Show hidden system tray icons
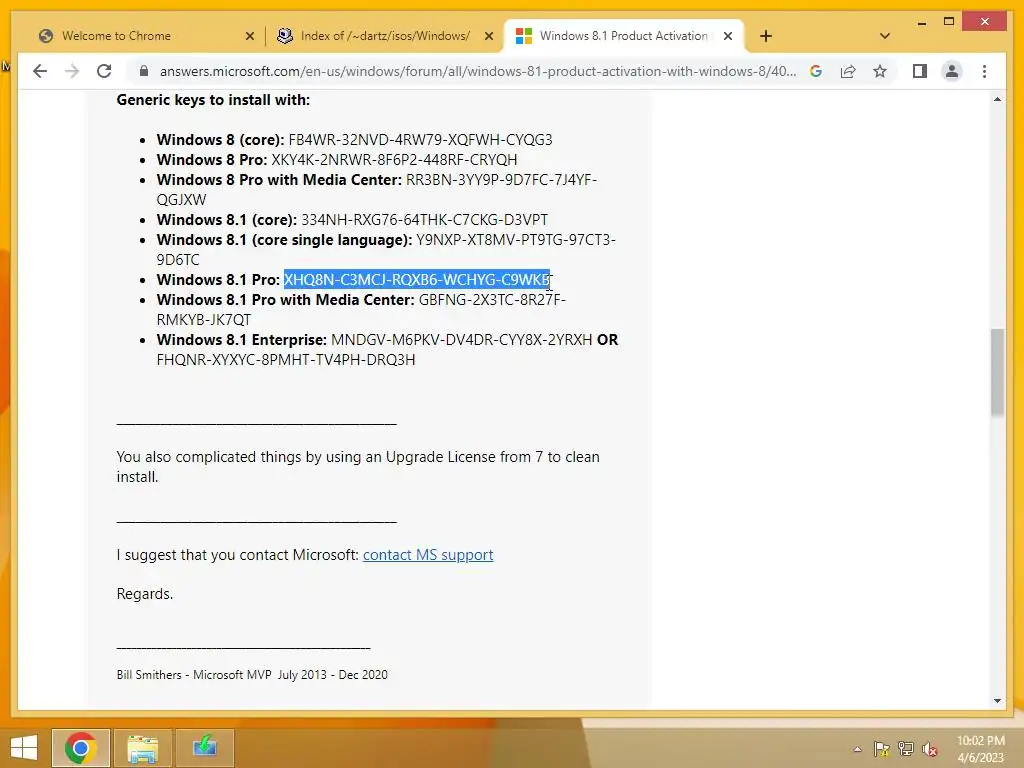Image resolution: width=1024 pixels, height=768 pixels. [x=857, y=749]
